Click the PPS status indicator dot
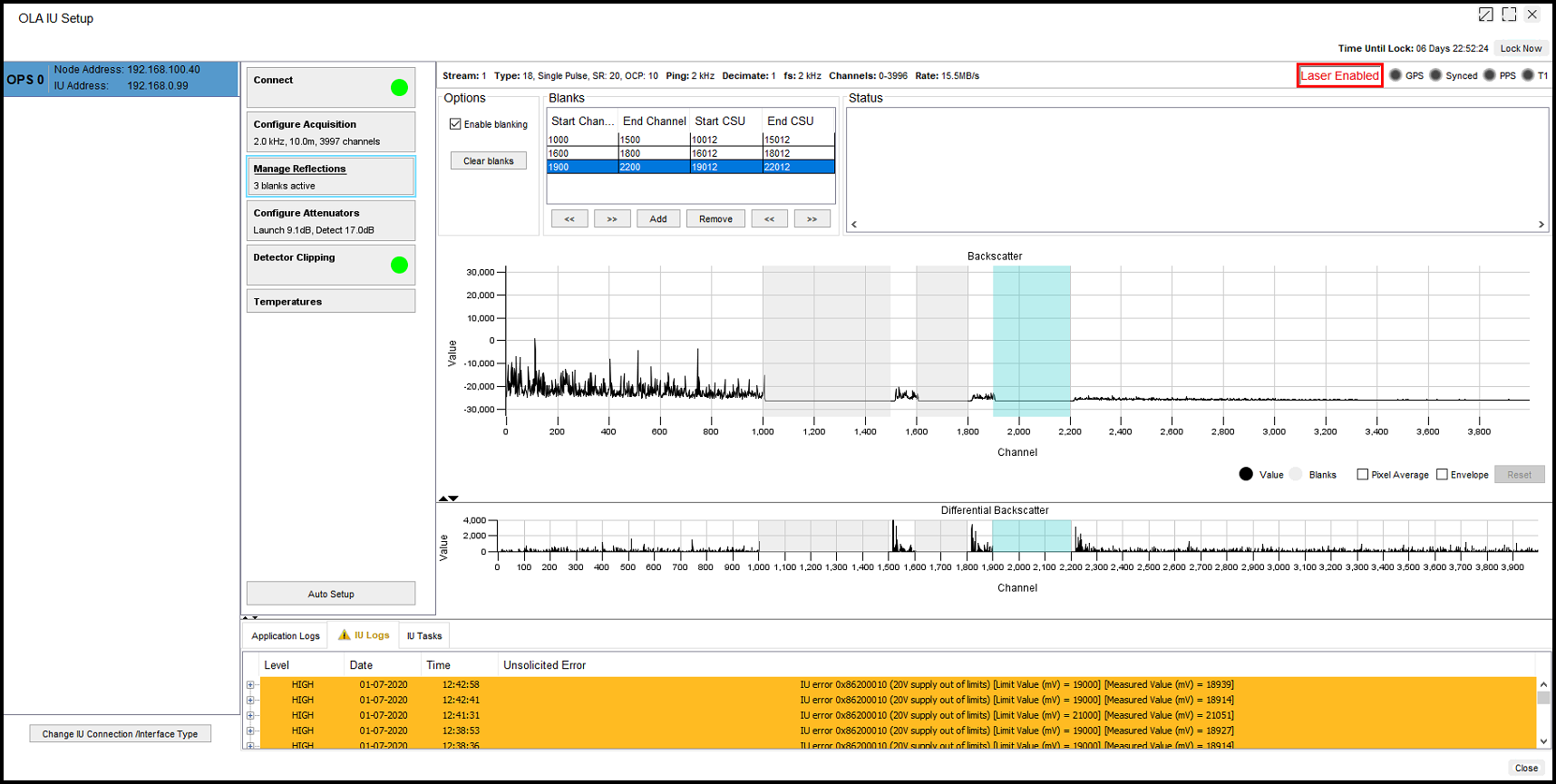Image resolution: width=1556 pixels, height=784 pixels. click(x=1489, y=75)
